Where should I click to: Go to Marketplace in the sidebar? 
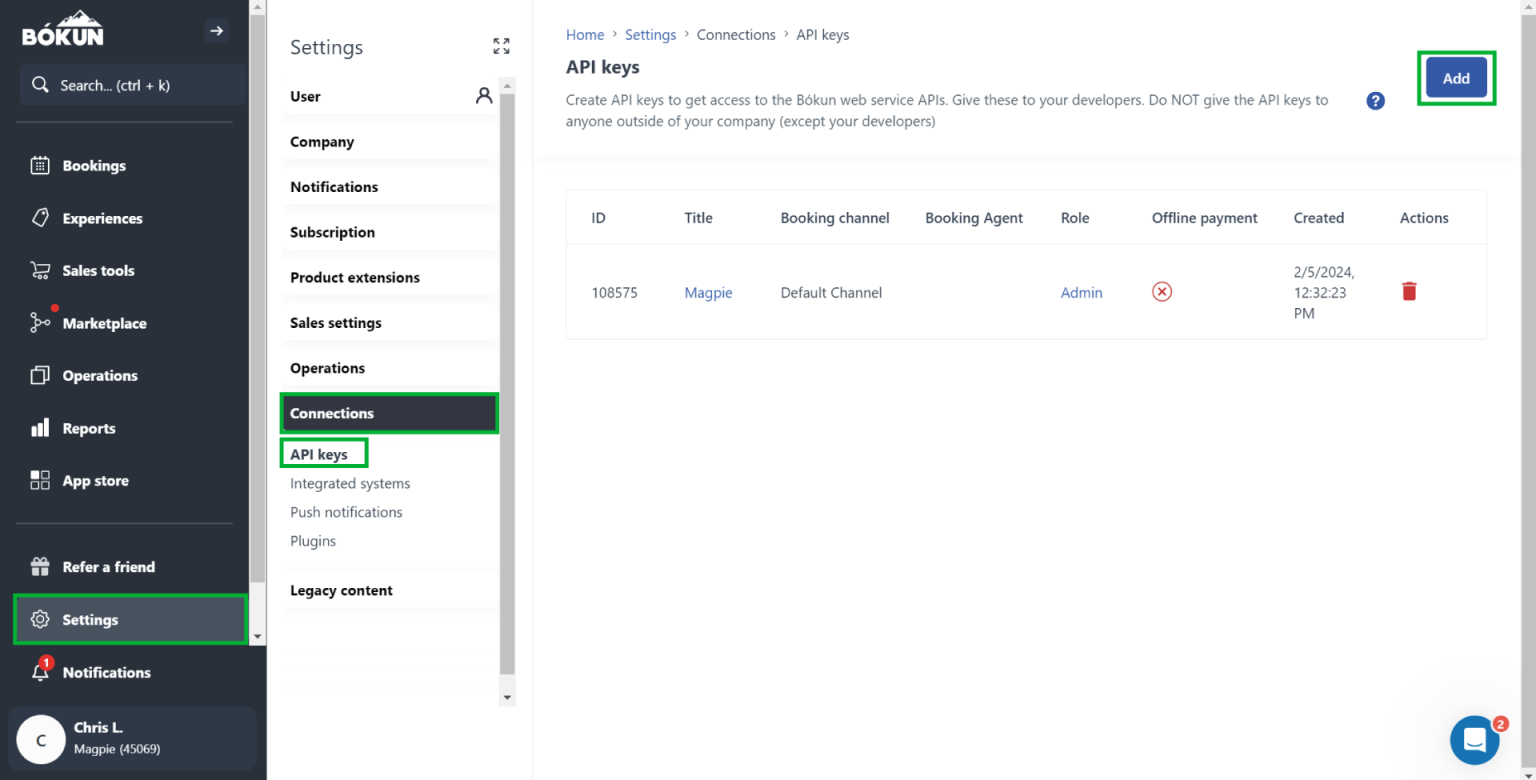point(104,324)
